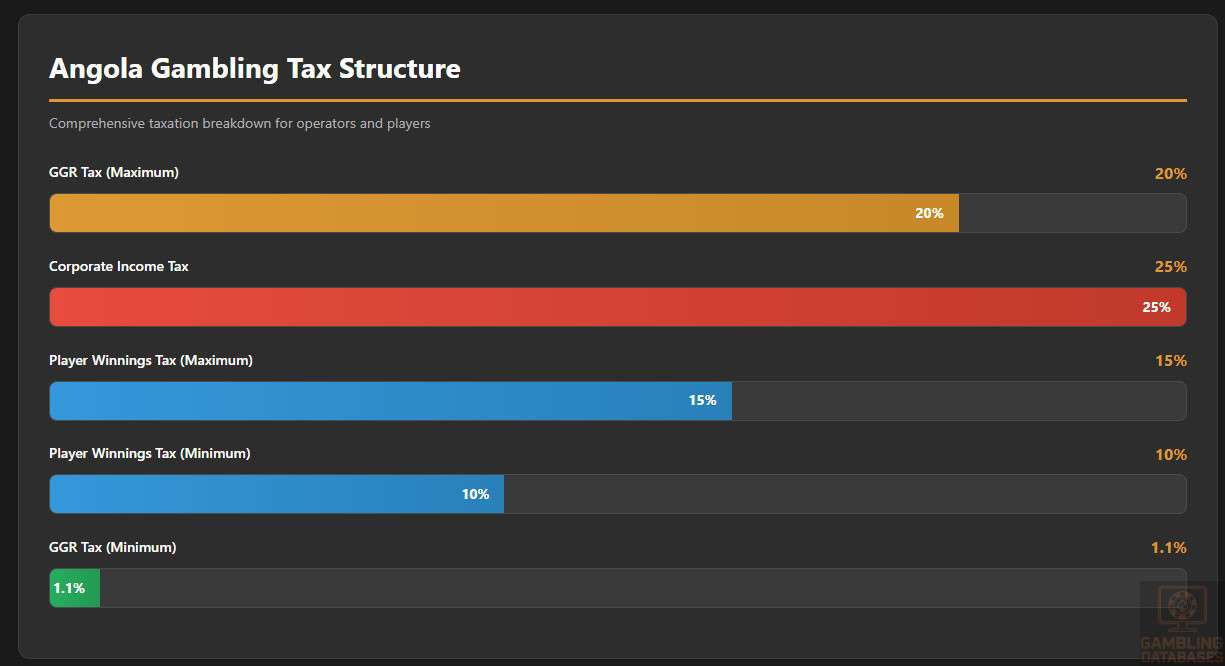The width and height of the screenshot is (1225, 666).
Task: Click the "GGR Tax (Maximum)" label
Action: tap(114, 173)
